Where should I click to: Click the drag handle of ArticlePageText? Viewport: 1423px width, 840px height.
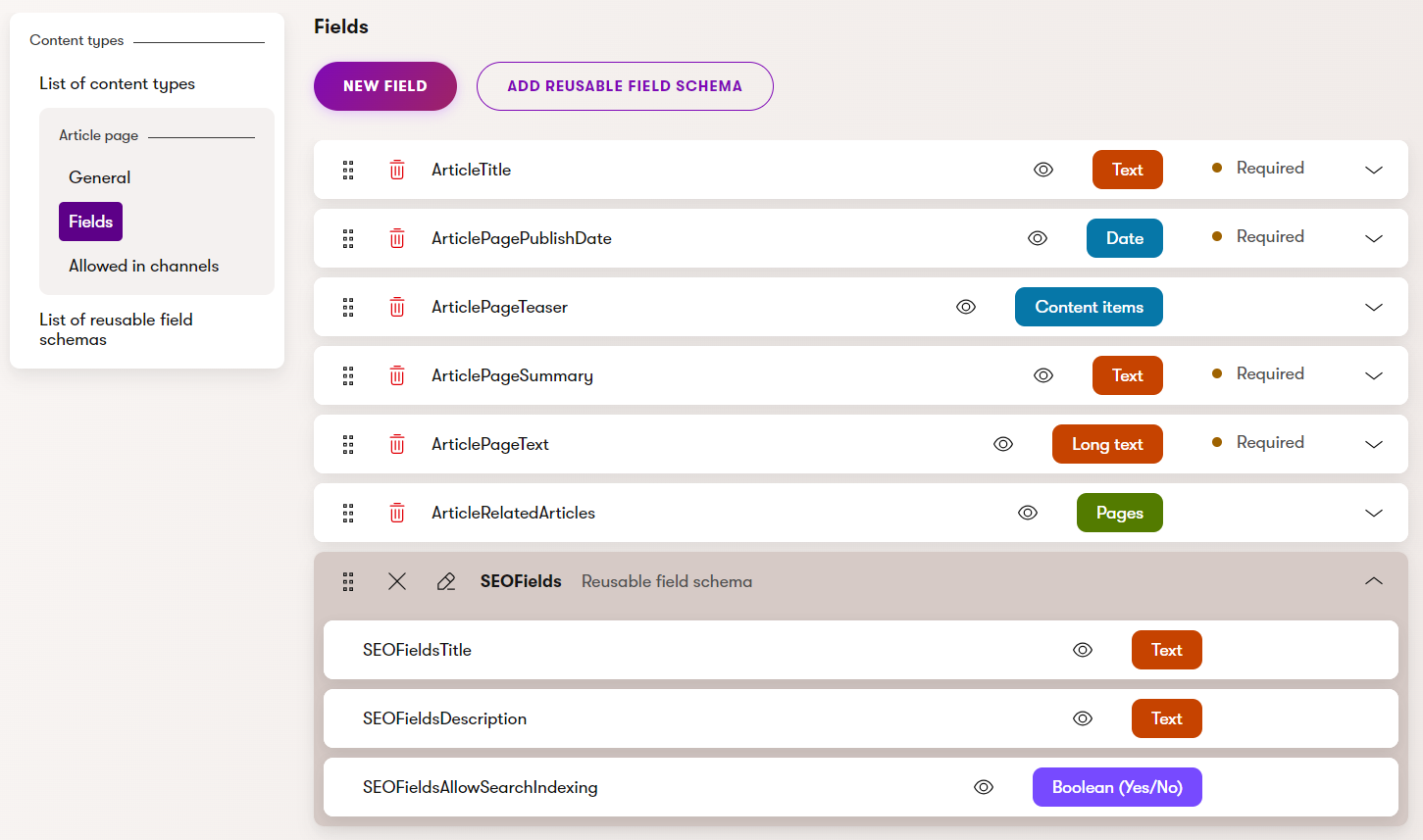tap(348, 444)
